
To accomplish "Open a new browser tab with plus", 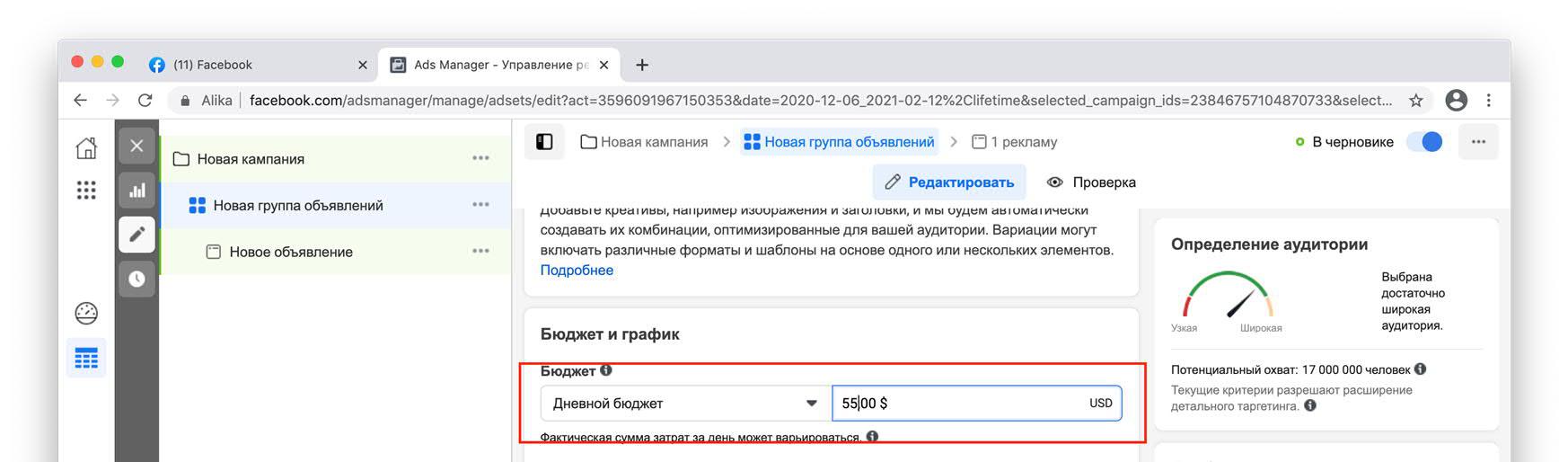I will point(642,65).
